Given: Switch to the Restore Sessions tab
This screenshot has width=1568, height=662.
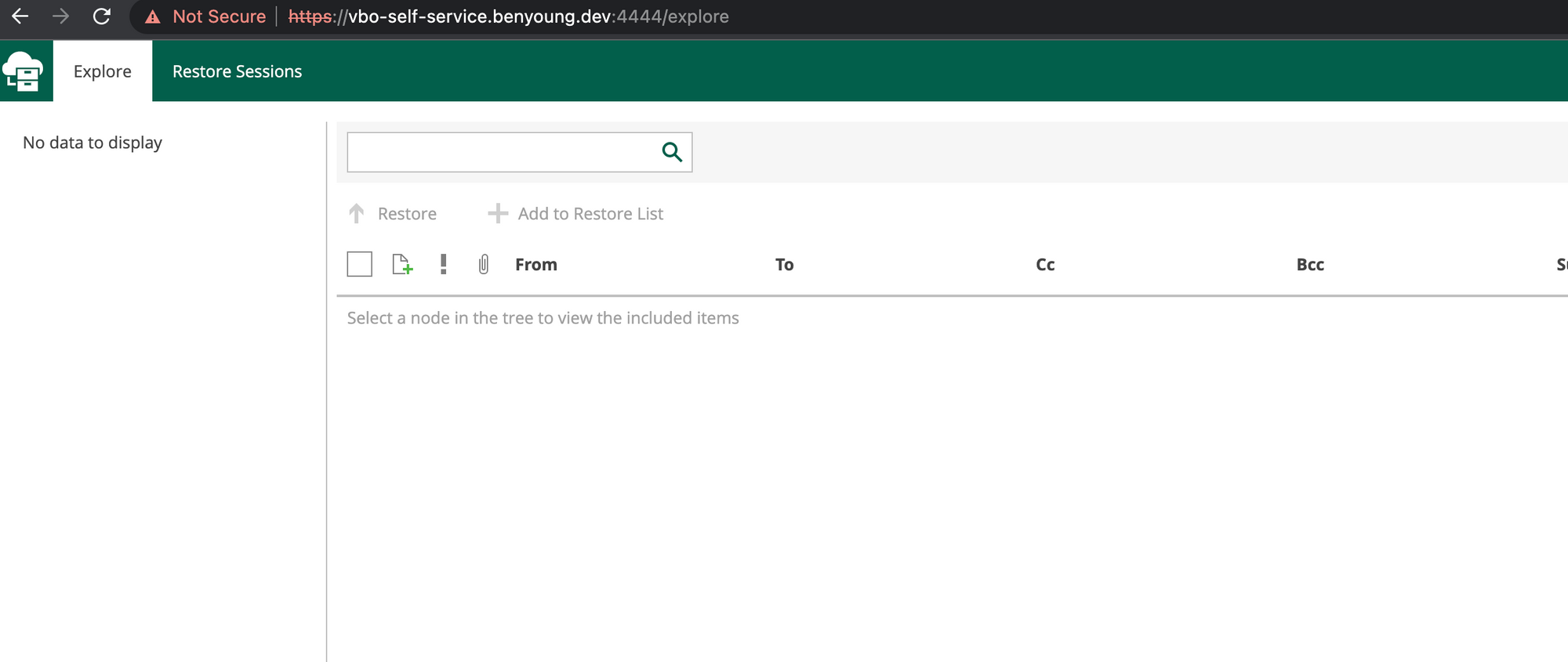Looking at the screenshot, I should [237, 71].
